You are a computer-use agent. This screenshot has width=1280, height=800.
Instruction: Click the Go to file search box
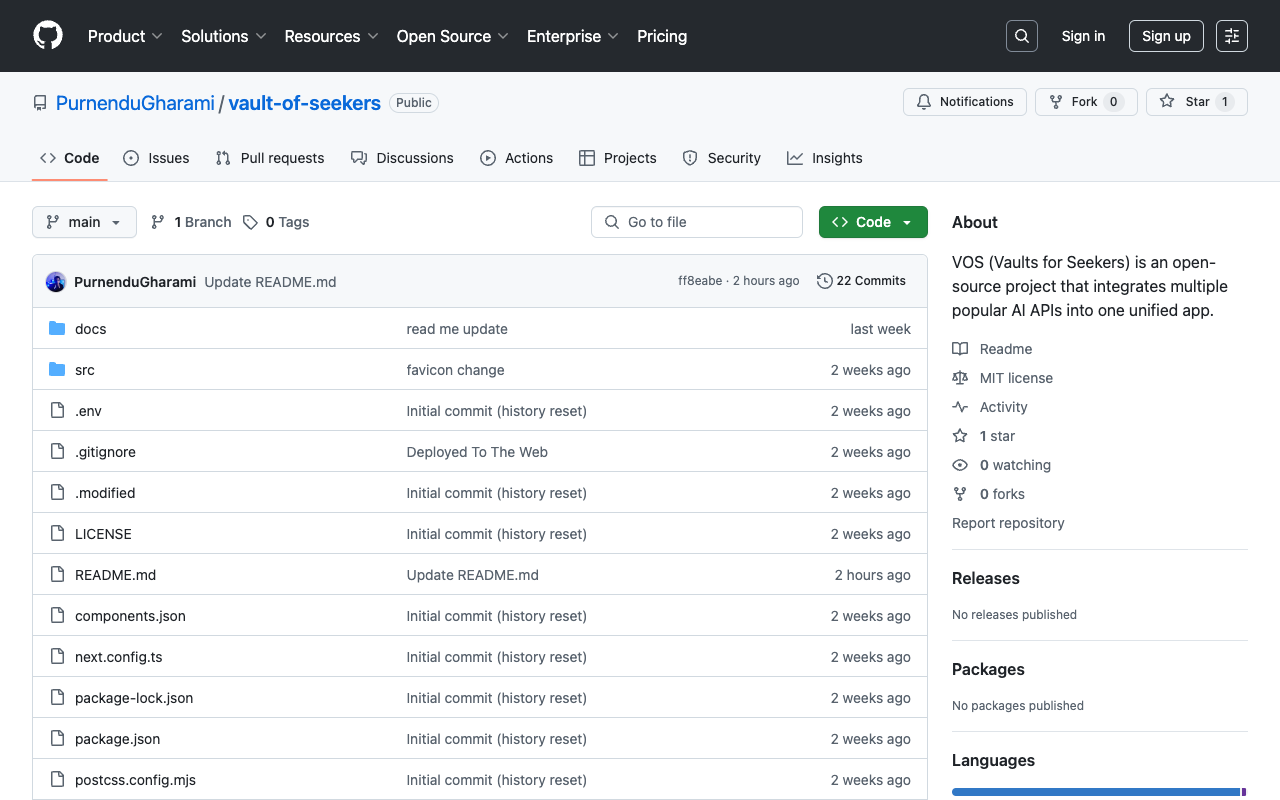pyautogui.click(x=697, y=221)
